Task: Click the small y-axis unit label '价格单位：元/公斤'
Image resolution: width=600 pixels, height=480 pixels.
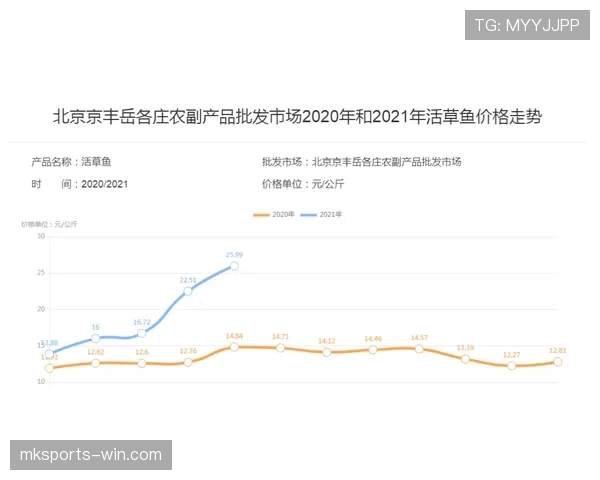Action: [49, 224]
